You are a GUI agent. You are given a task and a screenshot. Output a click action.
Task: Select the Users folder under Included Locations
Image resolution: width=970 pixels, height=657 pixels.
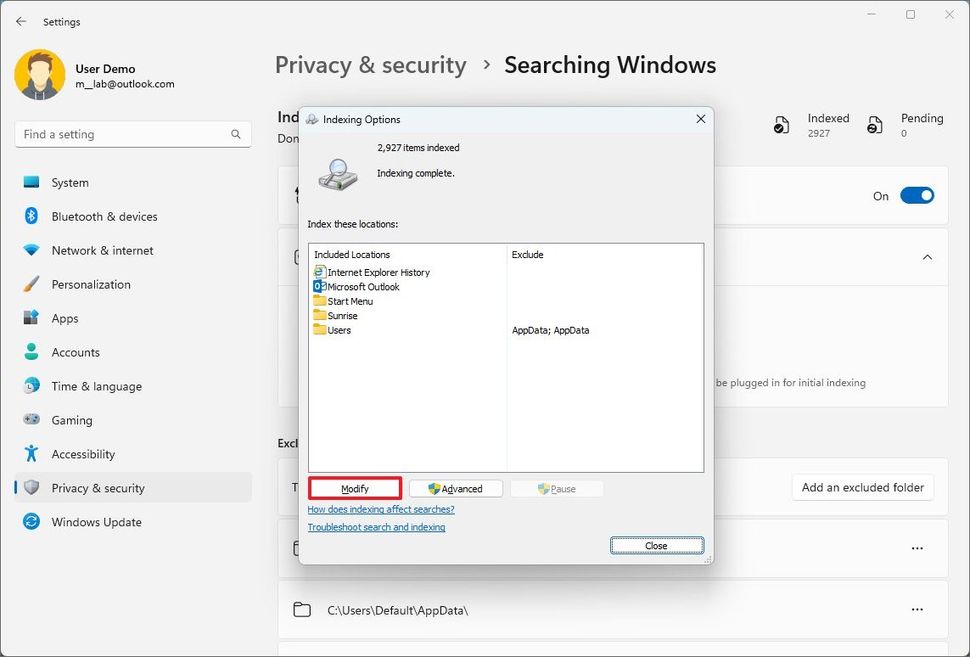(338, 329)
